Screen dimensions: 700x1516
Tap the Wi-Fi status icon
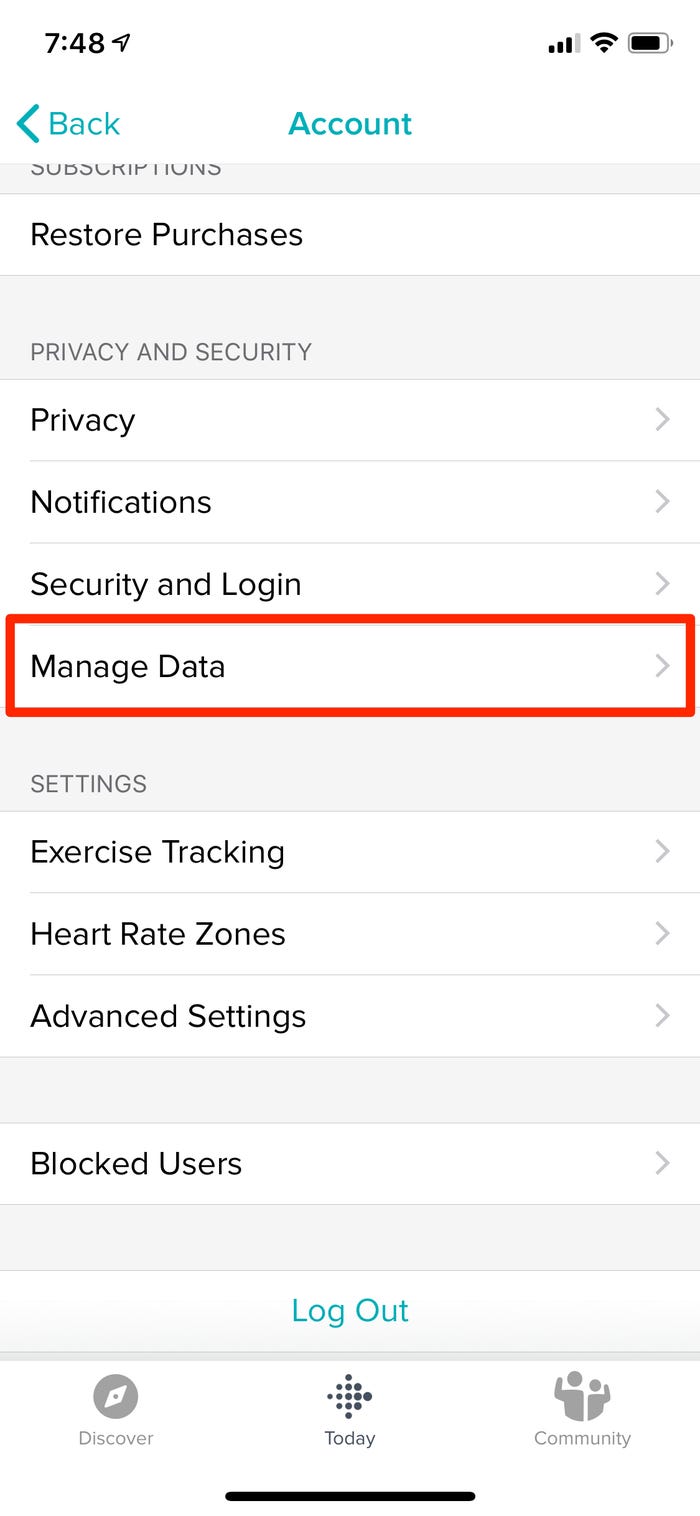tap(603, 43)
